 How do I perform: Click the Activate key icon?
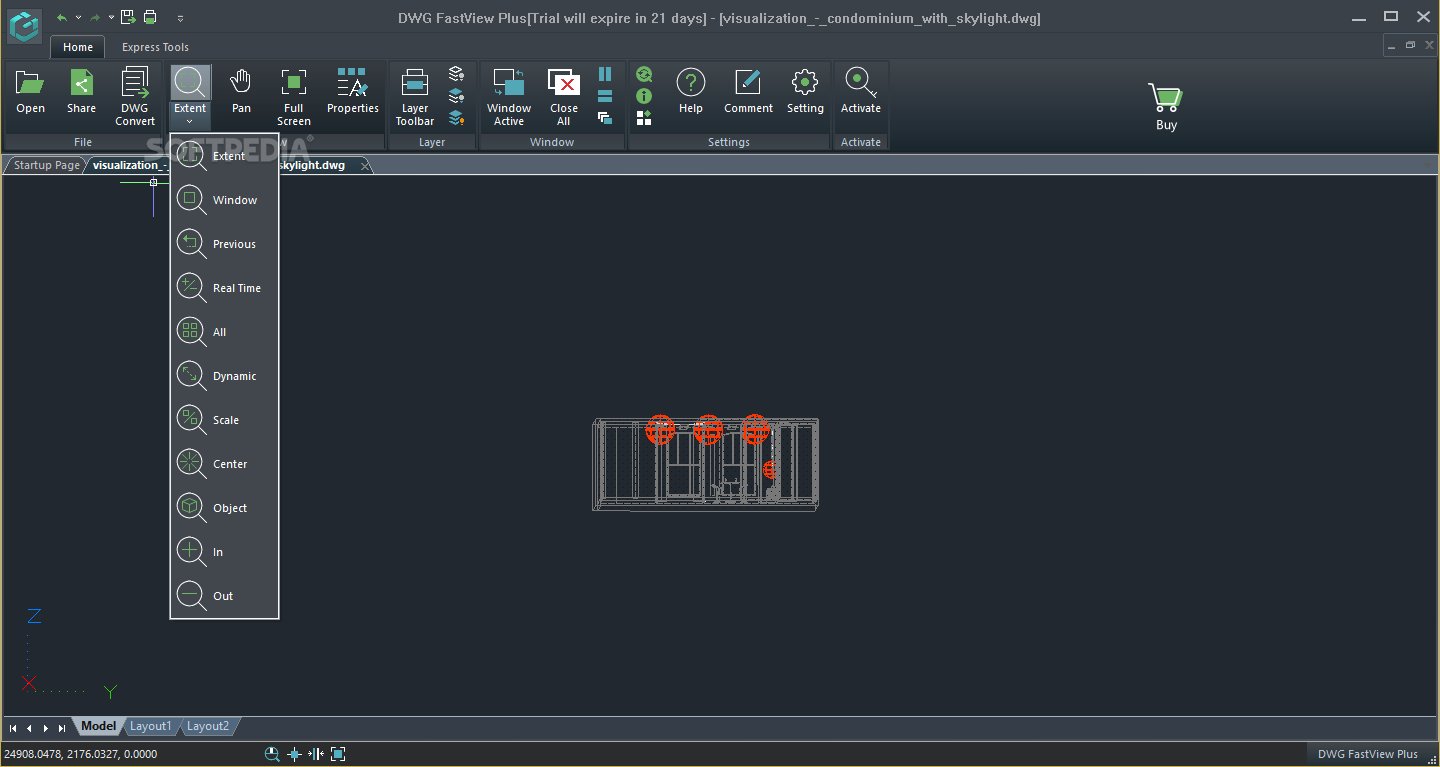(x=861, y=92)
